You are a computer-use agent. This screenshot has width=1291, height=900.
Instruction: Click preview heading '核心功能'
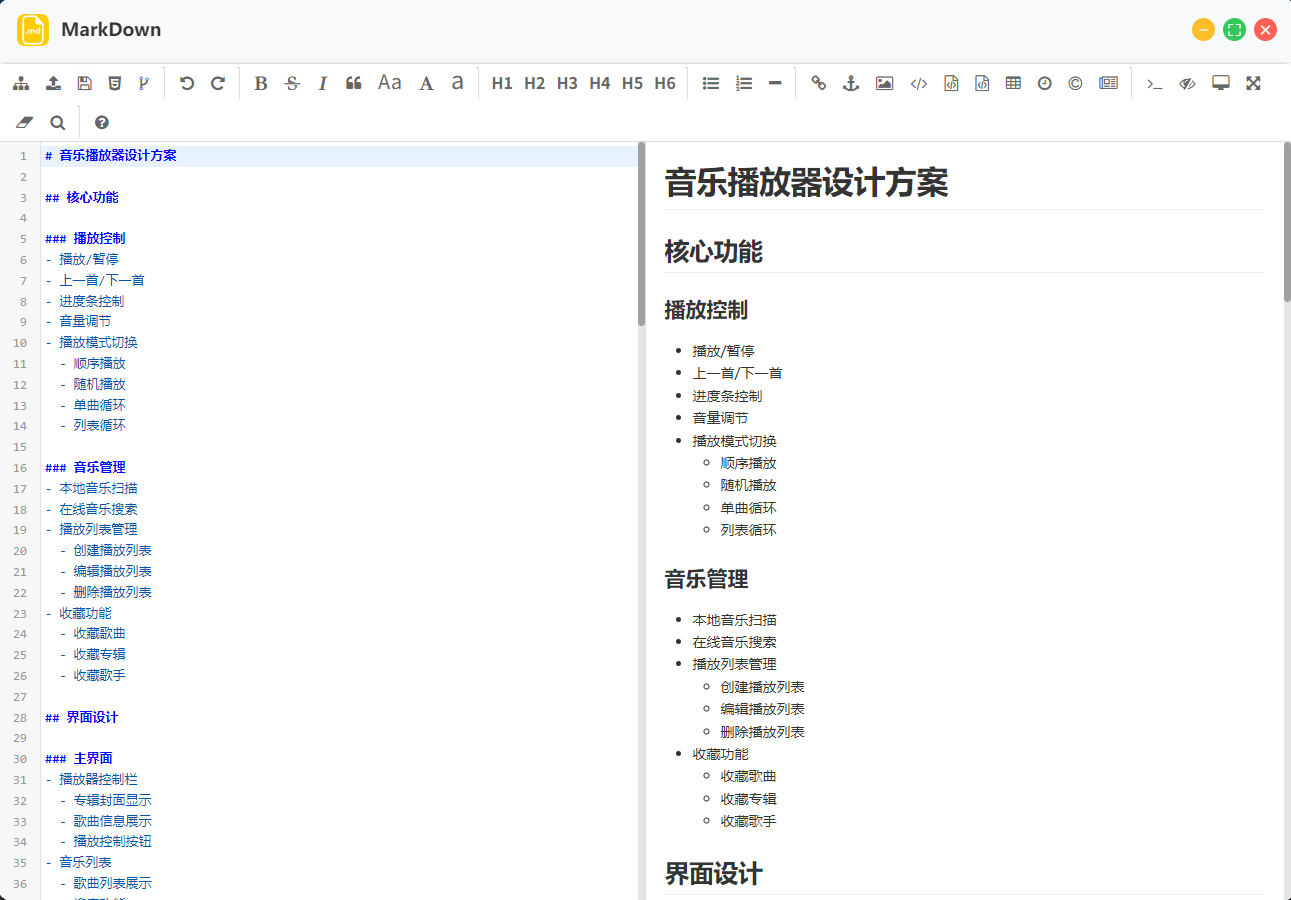coord(714,252)
